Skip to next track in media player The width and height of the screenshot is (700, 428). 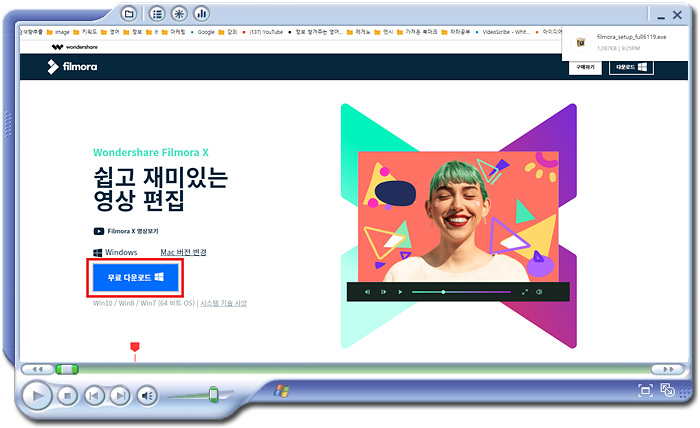[120, 396]
